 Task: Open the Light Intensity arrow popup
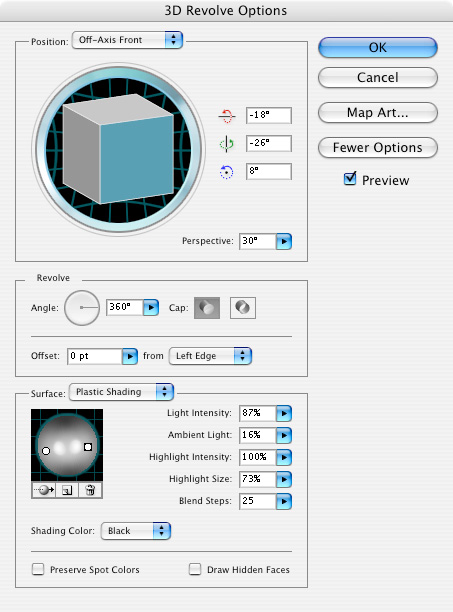(284, 413)
